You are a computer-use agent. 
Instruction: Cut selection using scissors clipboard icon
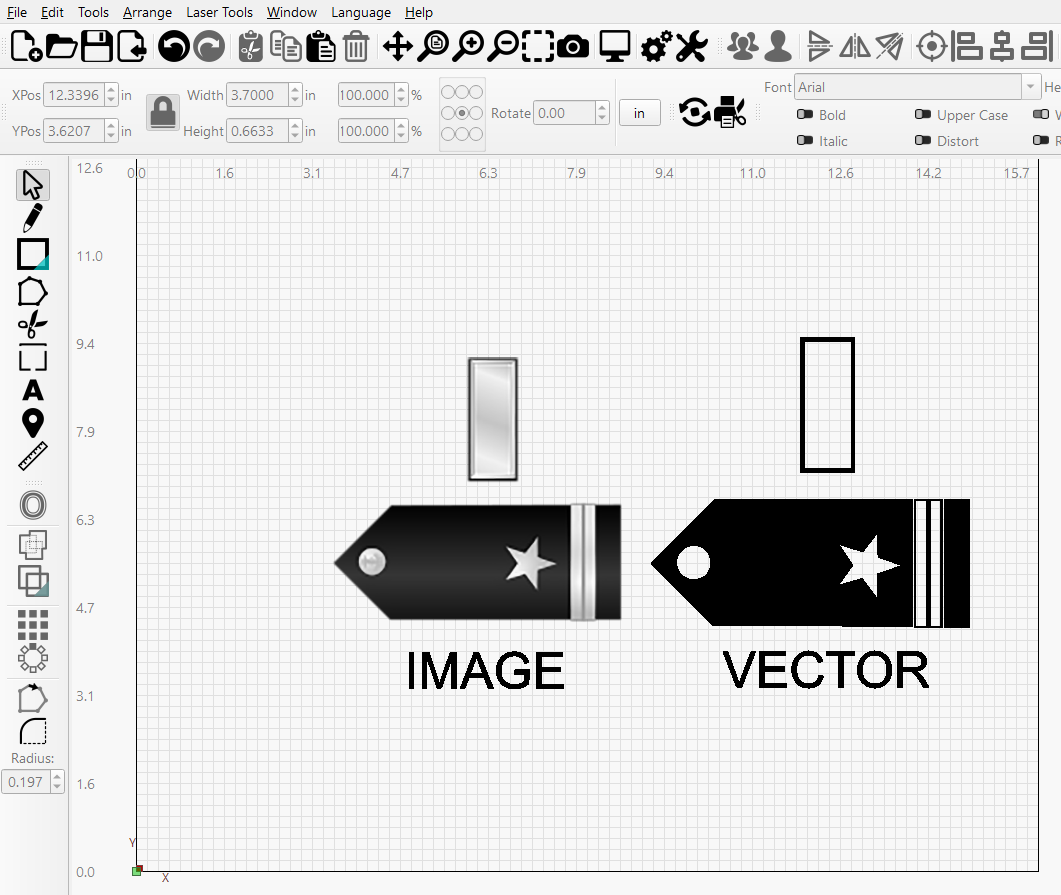tap(251, 47)
